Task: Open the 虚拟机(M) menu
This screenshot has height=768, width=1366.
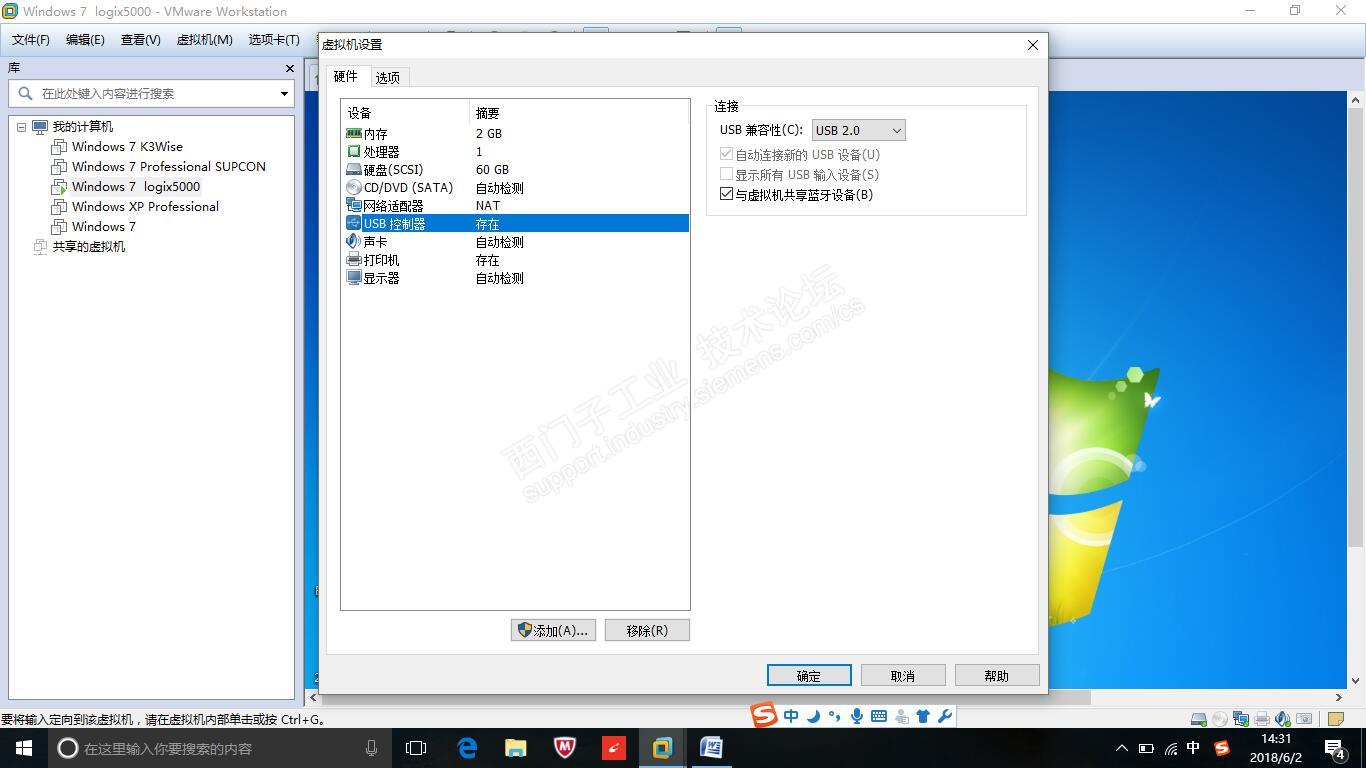Action: pyautogui.click(x=204, y=40)
